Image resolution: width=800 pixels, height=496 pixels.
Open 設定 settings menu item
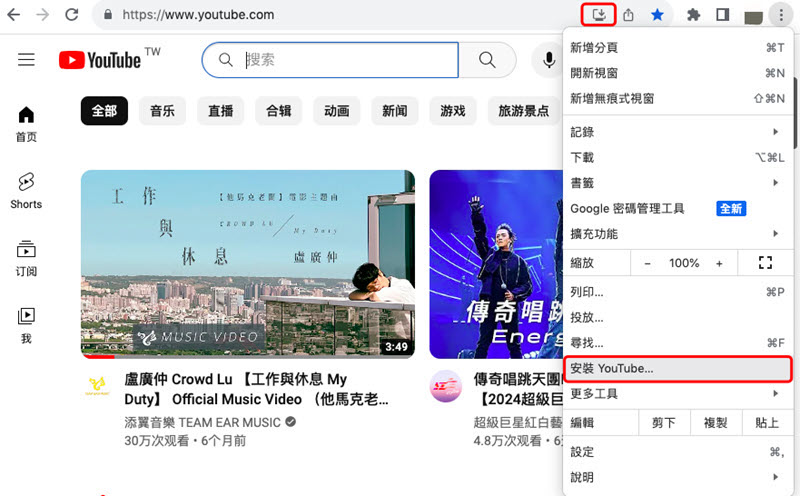[x=678, y=452]
